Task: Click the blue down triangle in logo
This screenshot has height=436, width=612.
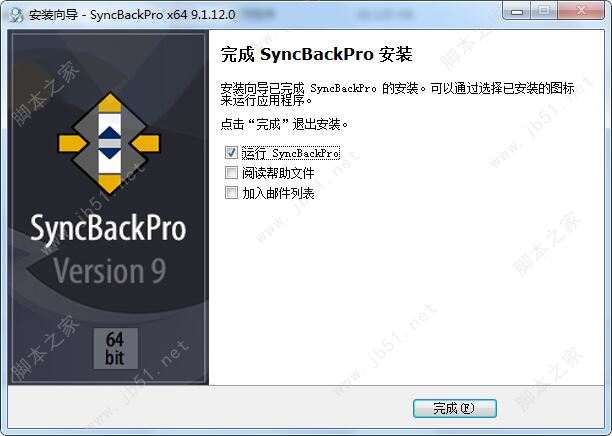Action: (110, 153)
